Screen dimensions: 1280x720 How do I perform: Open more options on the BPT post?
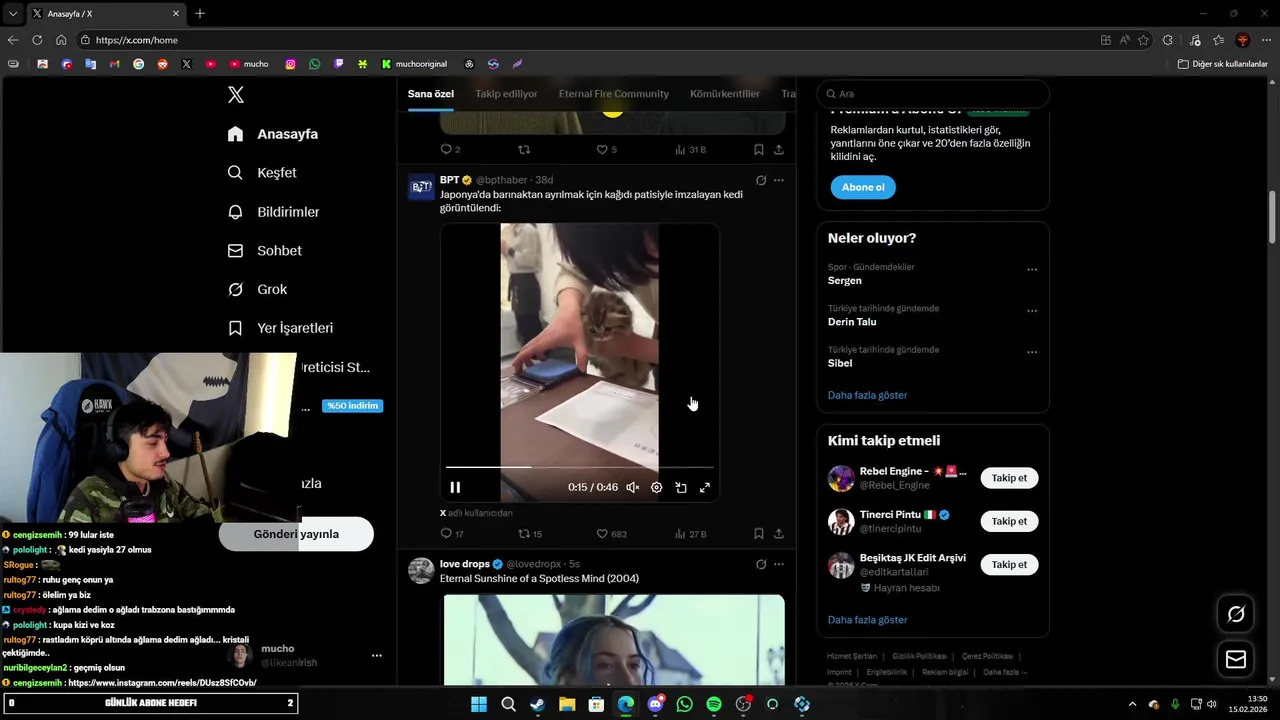779,181
